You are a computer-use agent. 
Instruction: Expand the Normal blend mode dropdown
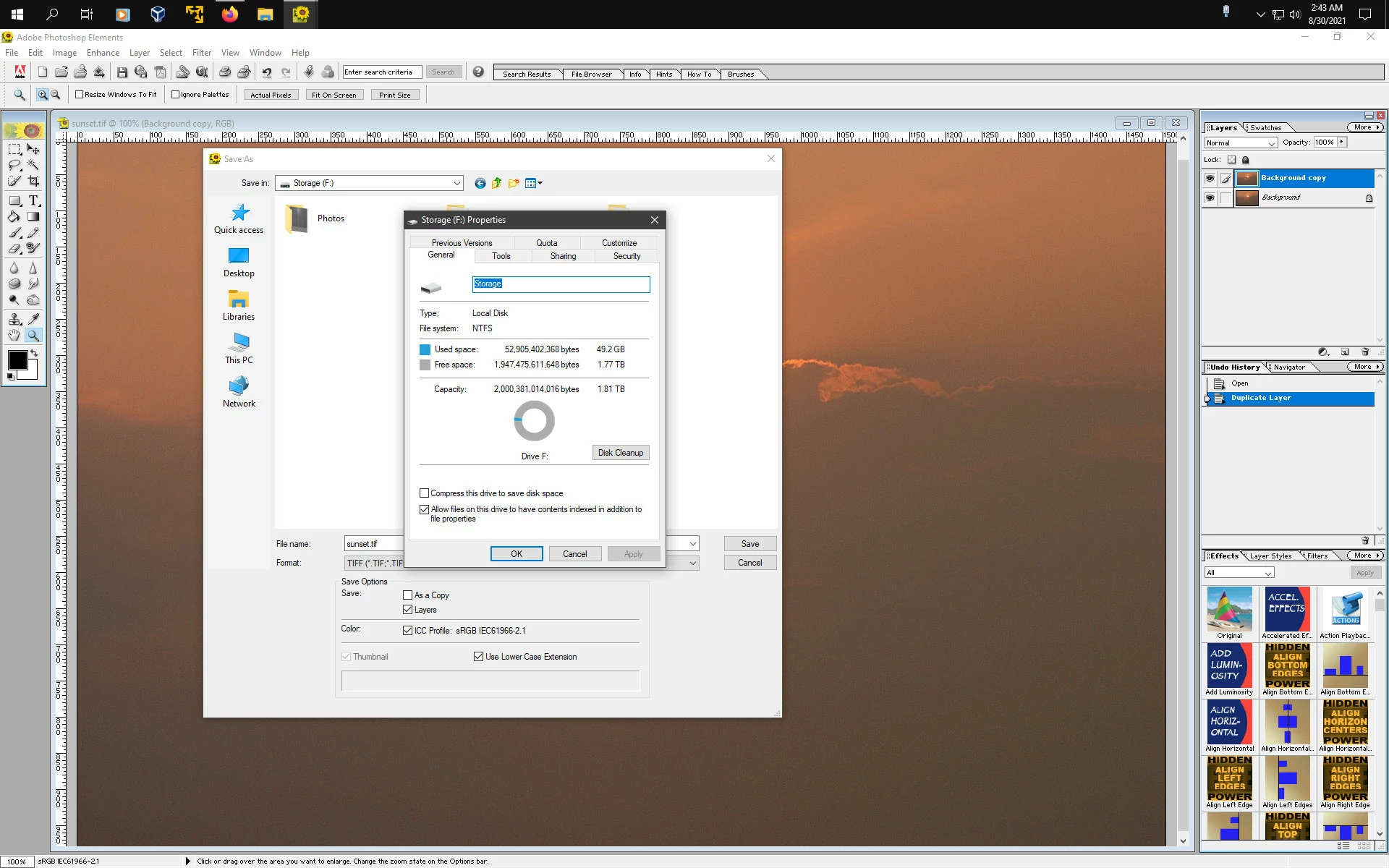[x=1271, y=143]
